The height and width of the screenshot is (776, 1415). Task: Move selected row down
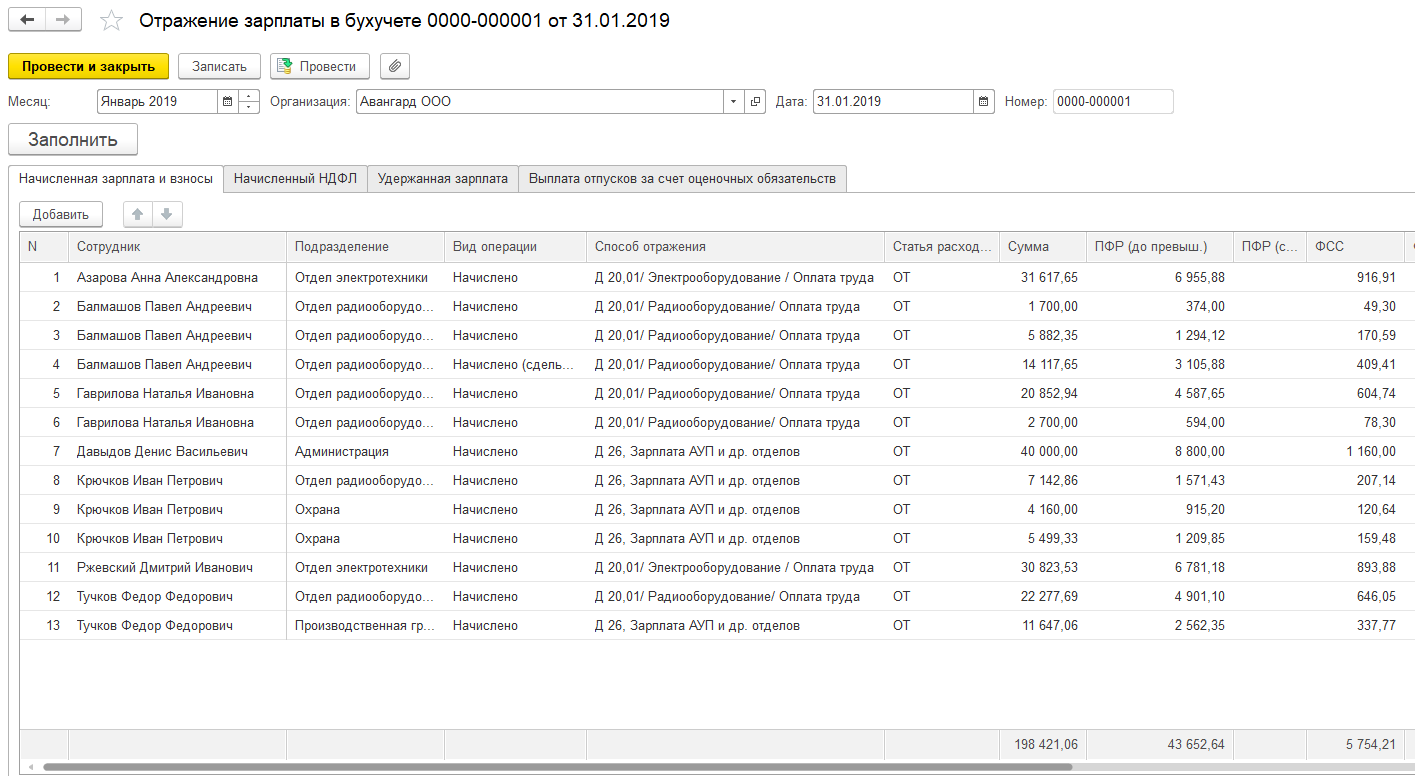[167, 214]
